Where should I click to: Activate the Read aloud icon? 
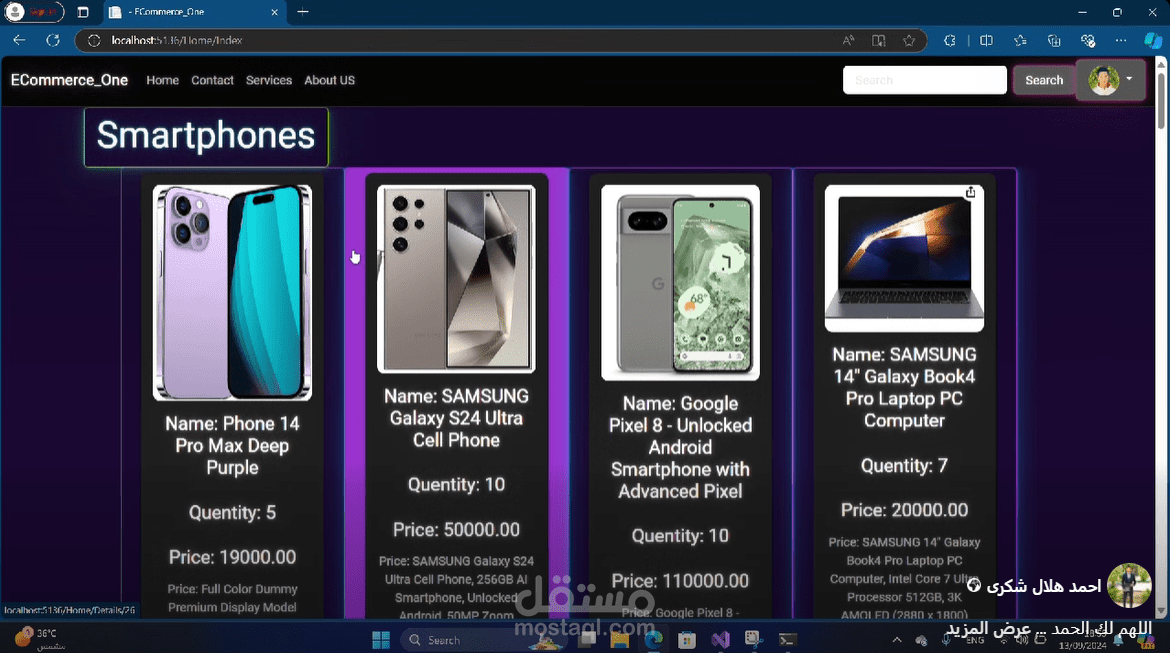click(x=848, y=40)
